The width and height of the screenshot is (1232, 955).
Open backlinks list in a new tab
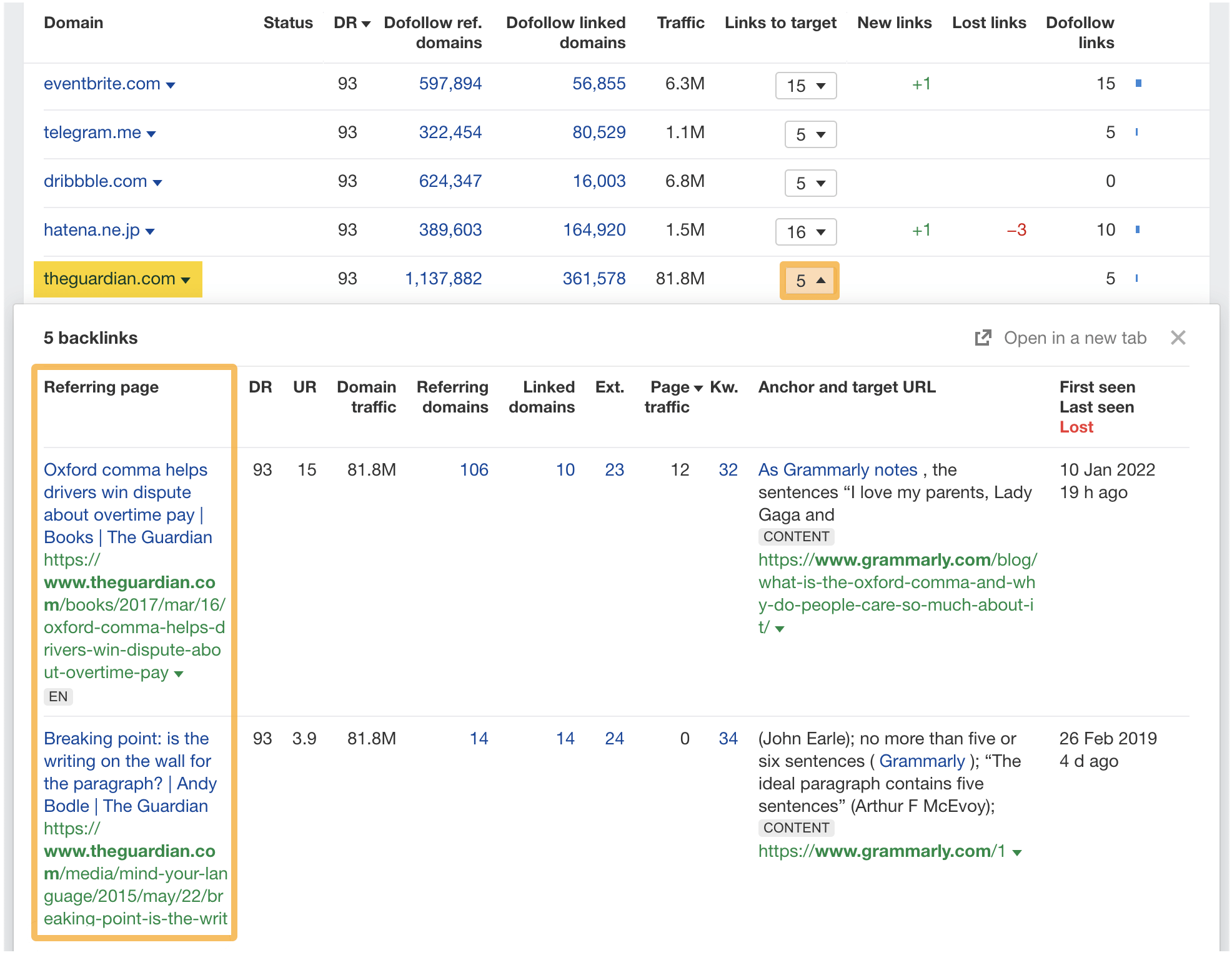pyautogui.click(x=1073, y=338)
